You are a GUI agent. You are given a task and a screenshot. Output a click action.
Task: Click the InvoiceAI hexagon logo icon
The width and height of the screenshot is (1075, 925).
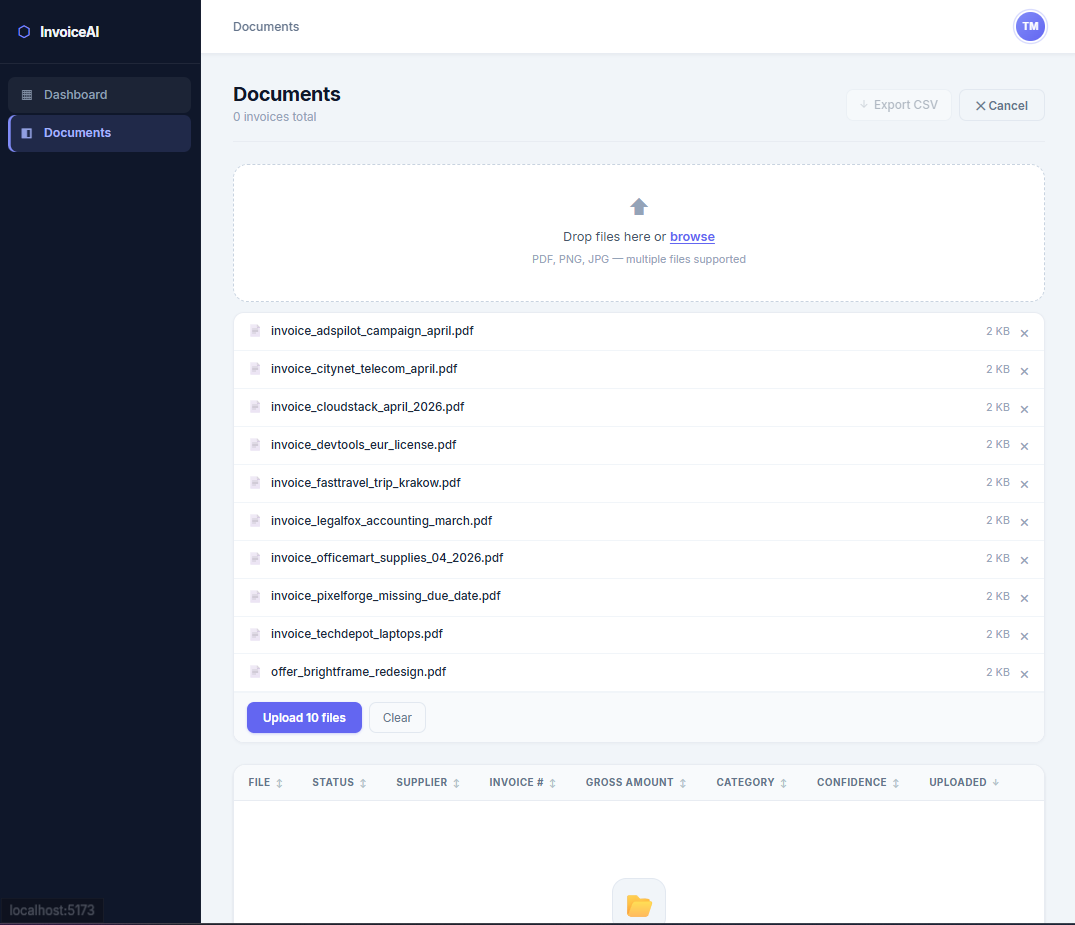pos(24,32)
